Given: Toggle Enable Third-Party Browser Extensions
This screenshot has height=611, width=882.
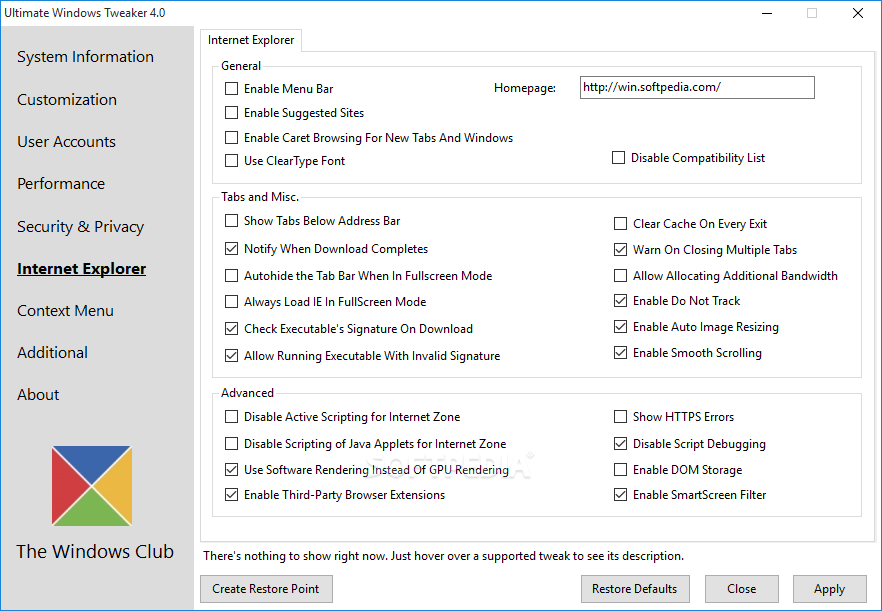Looking at the screenshot, I should (231, 495).
